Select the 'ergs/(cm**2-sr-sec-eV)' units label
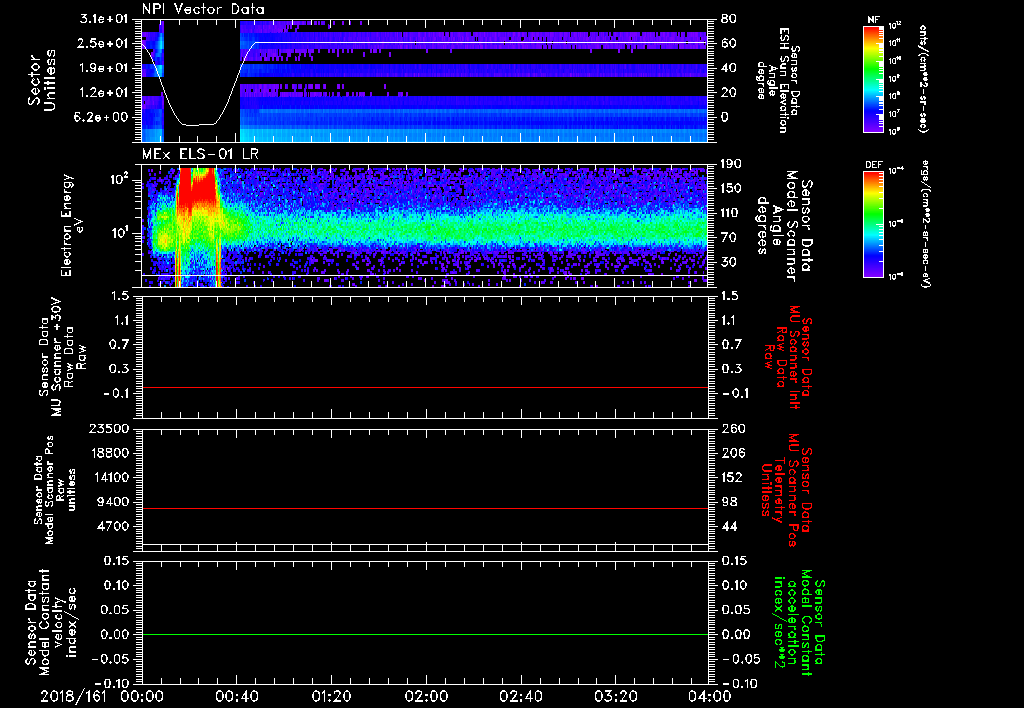Screen dimensions: 1024x708 click(925, 225)
